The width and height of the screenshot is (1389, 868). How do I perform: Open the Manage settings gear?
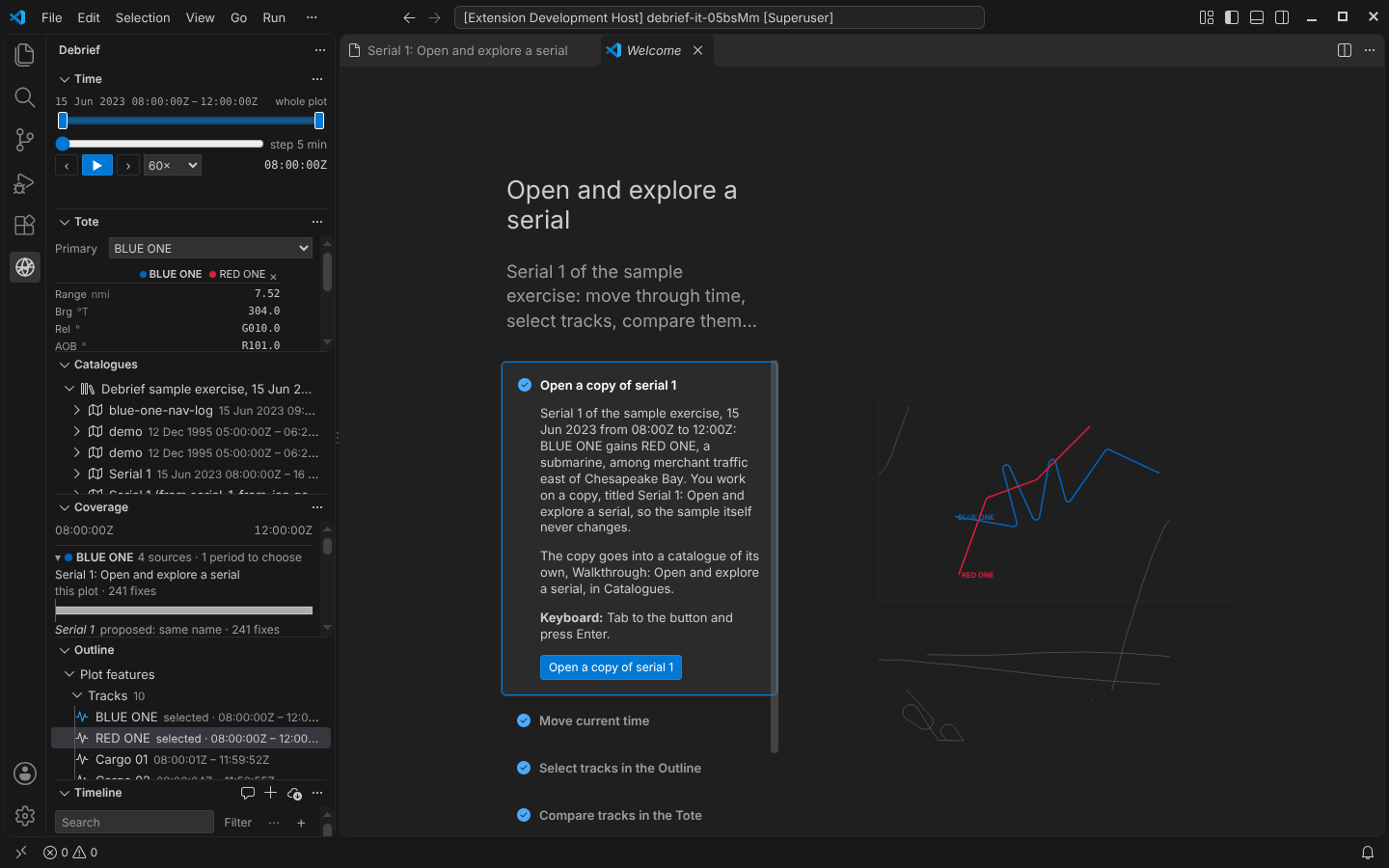(25, 816)
